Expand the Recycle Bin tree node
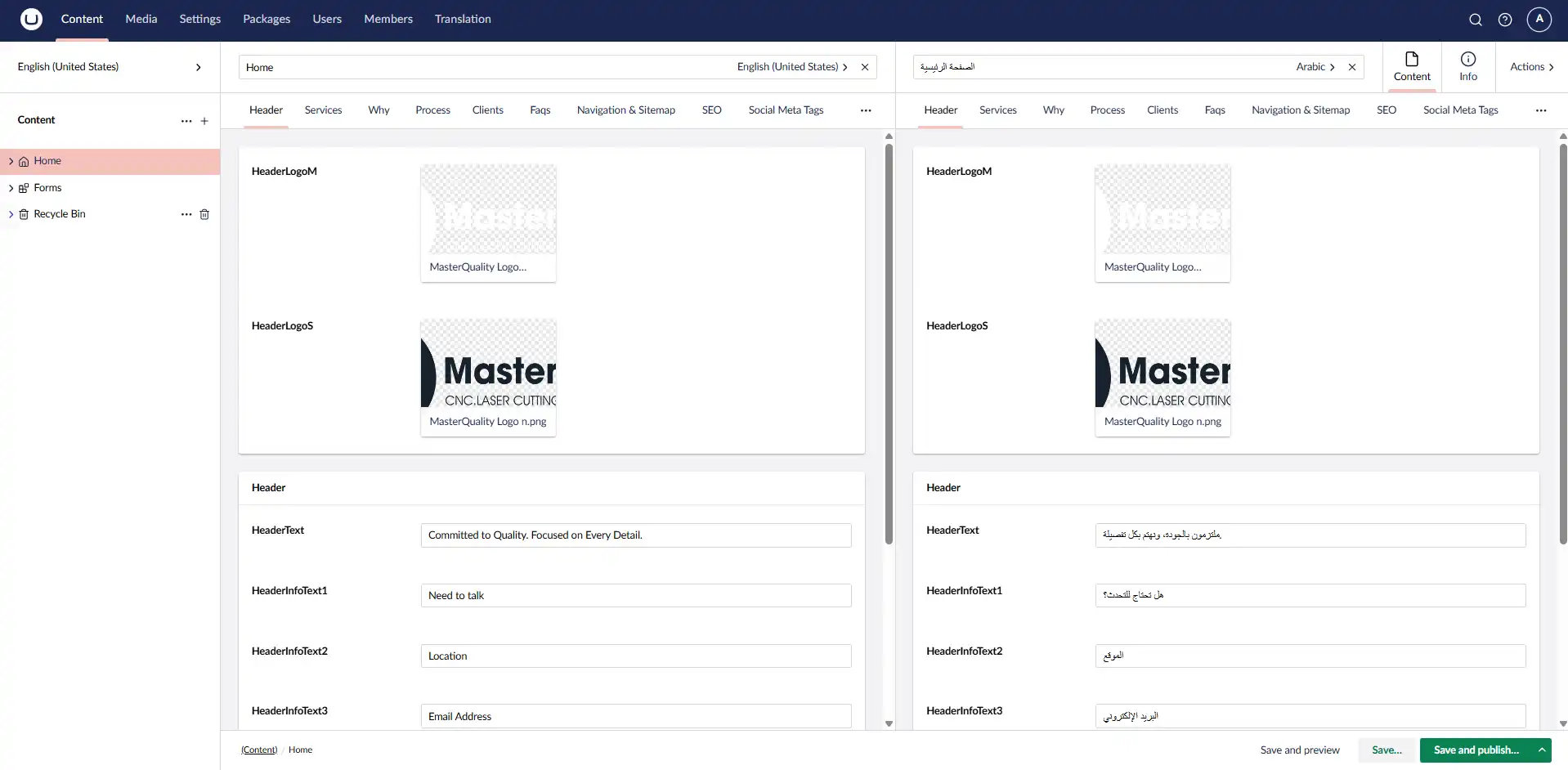Image resolution: width=1568 pixels, height=770 pixels. pyautogui.click(x=11, y=214)
